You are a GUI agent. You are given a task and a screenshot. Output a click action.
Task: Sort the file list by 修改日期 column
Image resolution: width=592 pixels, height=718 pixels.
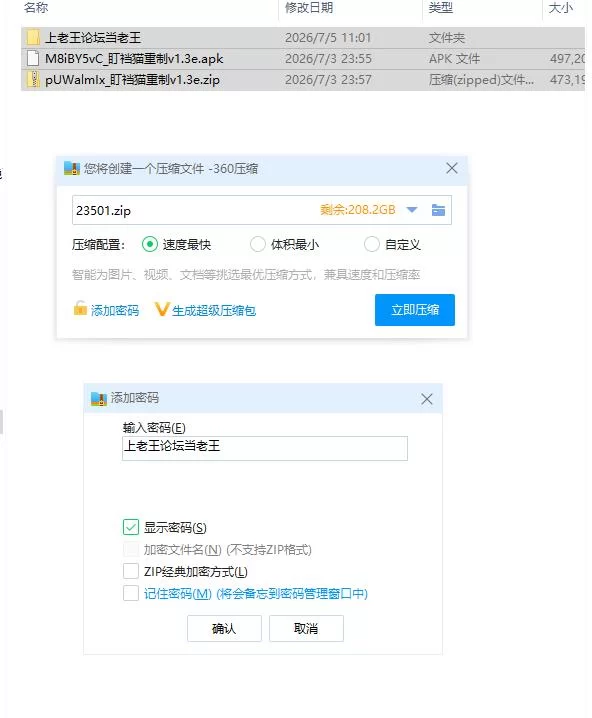click(309, 8)
